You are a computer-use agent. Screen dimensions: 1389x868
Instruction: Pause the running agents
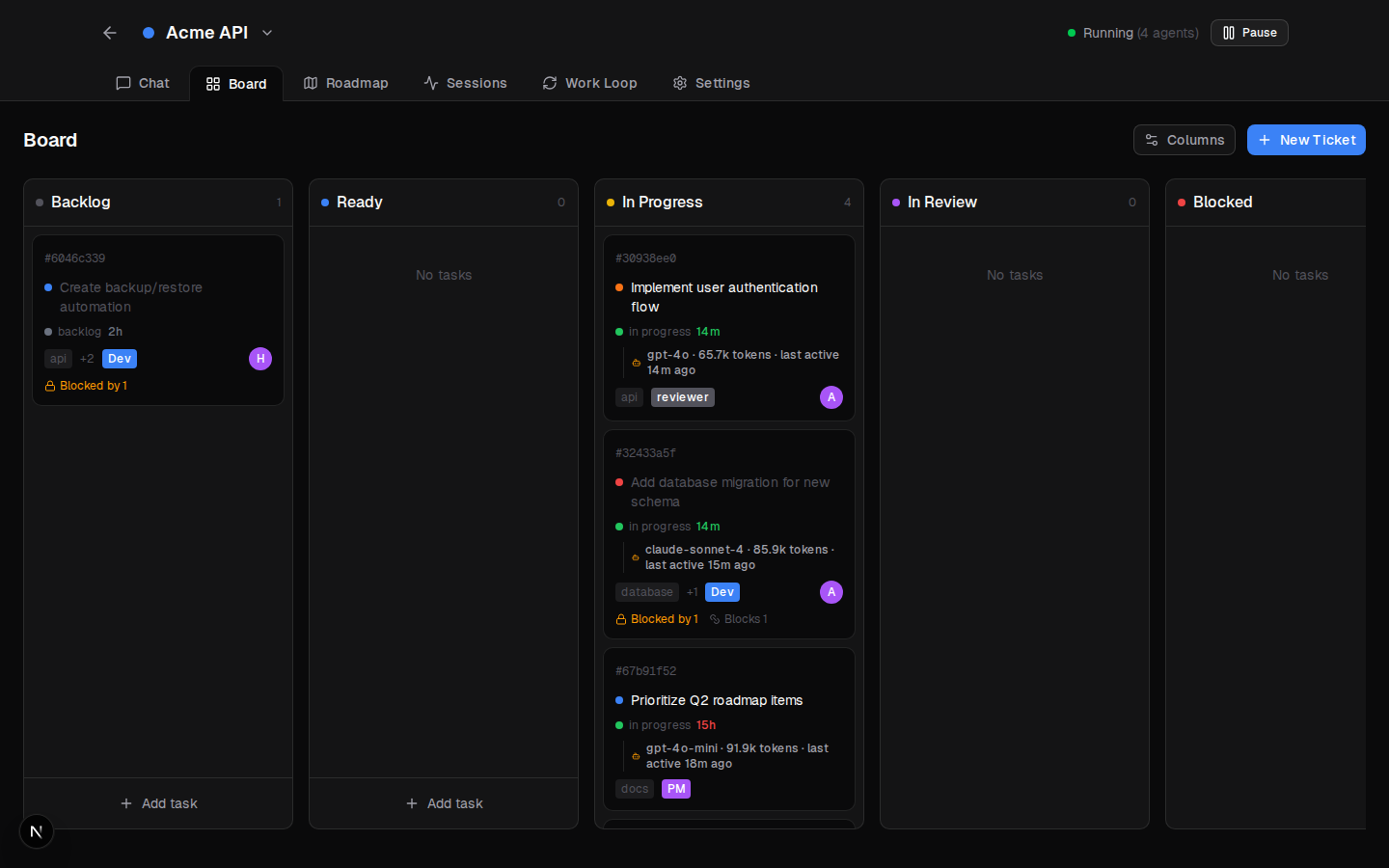[1249, 33]
